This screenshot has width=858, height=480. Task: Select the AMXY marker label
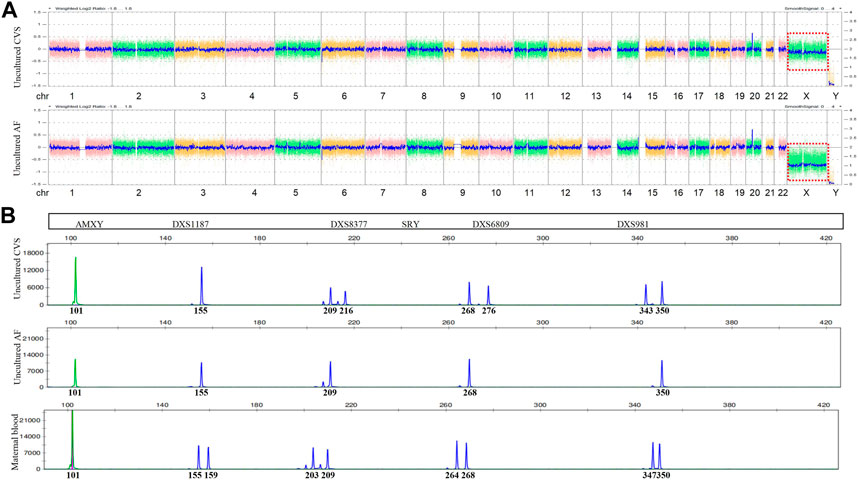[x=89, y=224]
